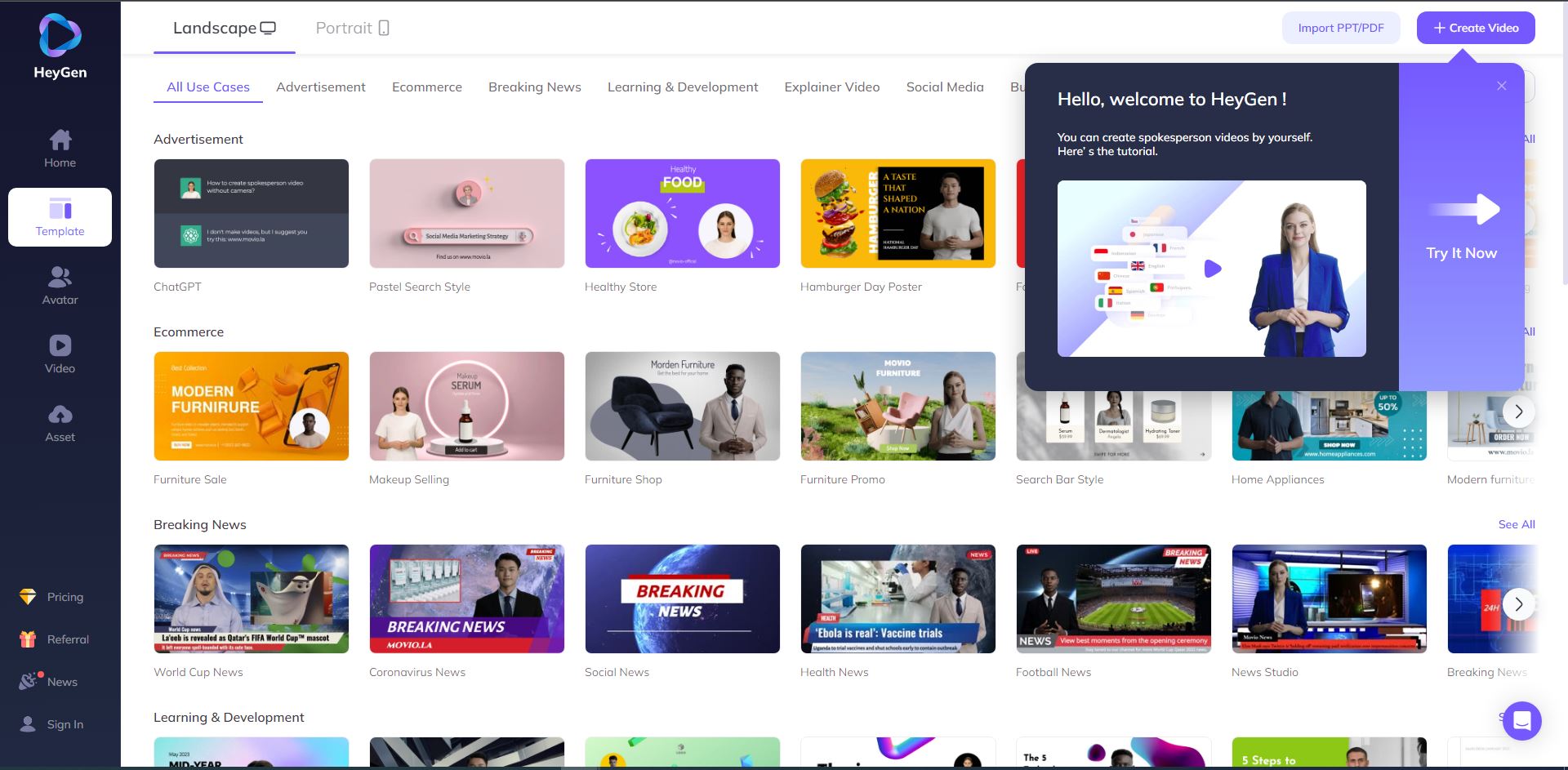Open the Asset cloud icon
The height and width of the screenshot is (770, 1568).
coord(60,414)
